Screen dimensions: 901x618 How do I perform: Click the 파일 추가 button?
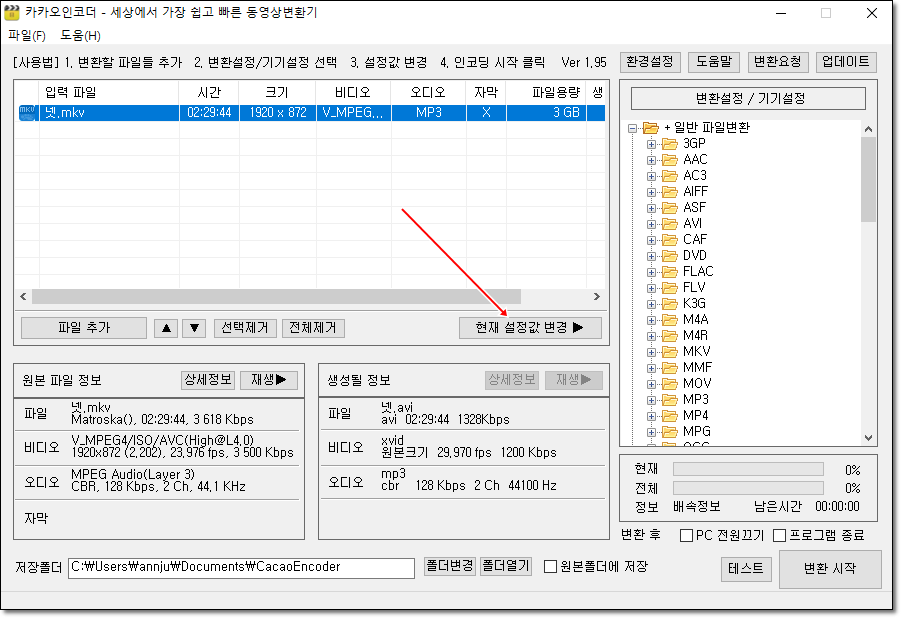[84, 328]
